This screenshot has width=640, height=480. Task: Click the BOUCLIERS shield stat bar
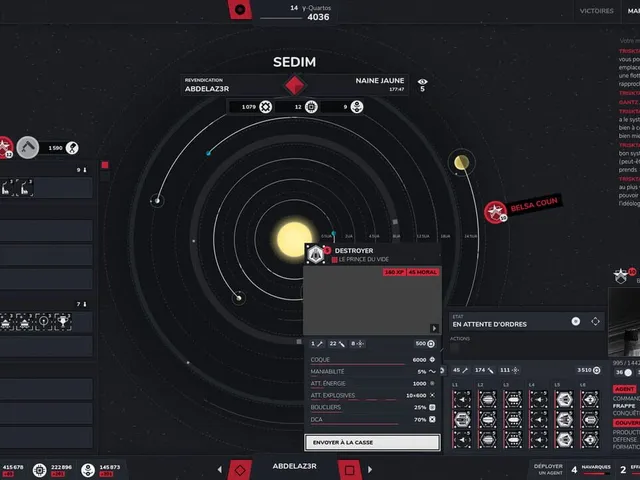372,407
